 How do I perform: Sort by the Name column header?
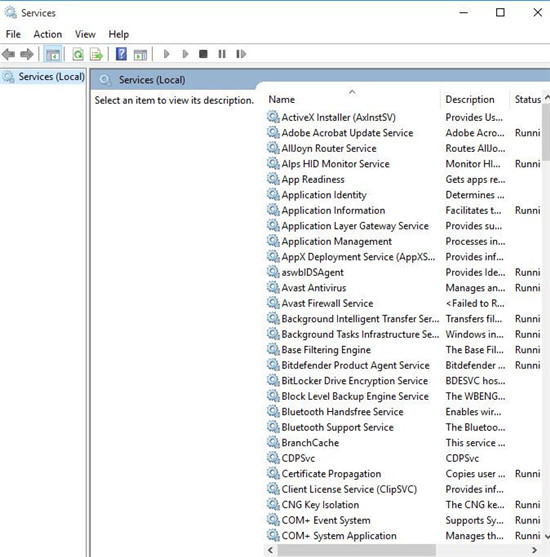(x=352, y=99)
